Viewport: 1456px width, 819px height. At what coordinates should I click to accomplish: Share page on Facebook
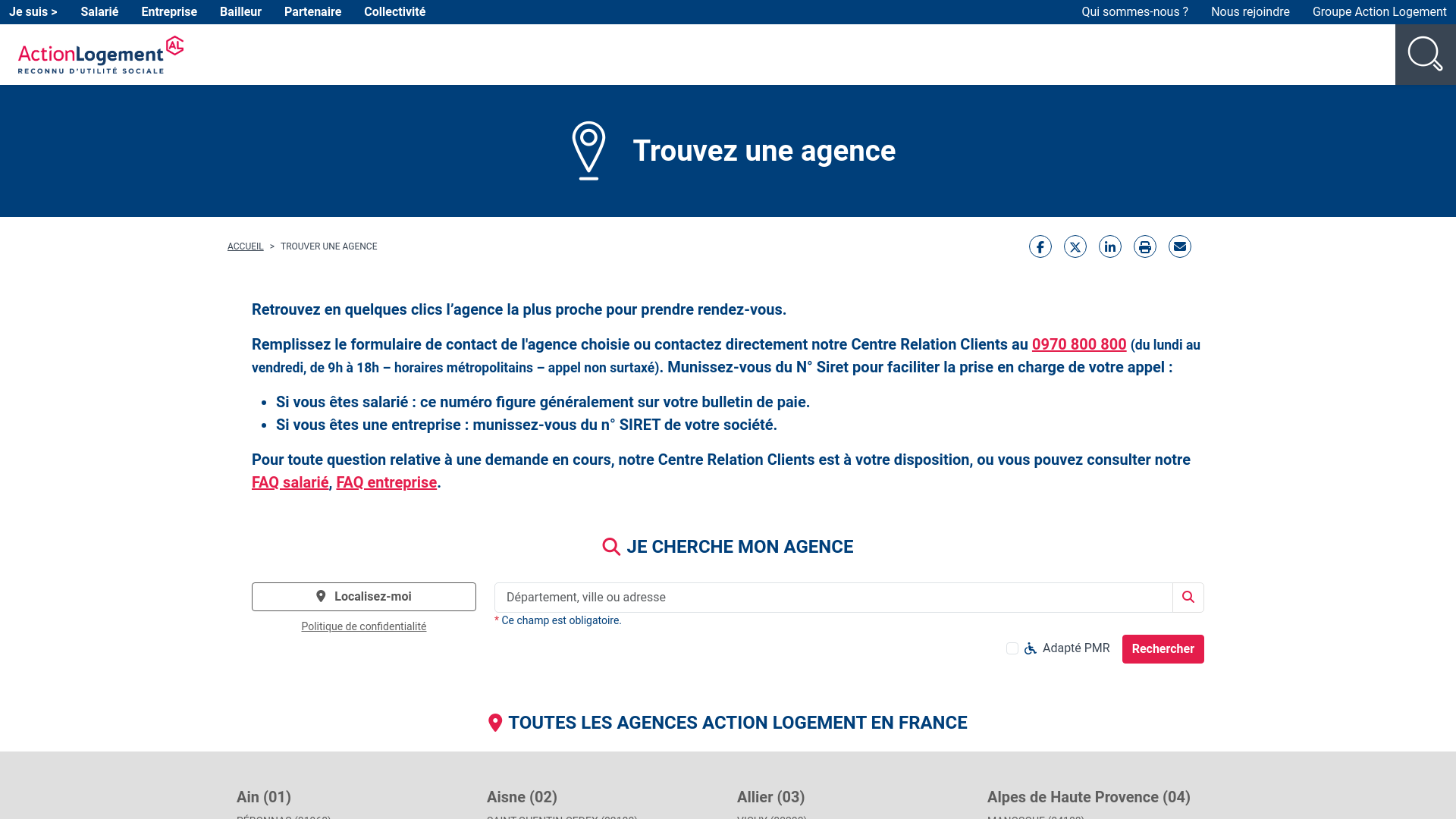[x=1040, y=246]
